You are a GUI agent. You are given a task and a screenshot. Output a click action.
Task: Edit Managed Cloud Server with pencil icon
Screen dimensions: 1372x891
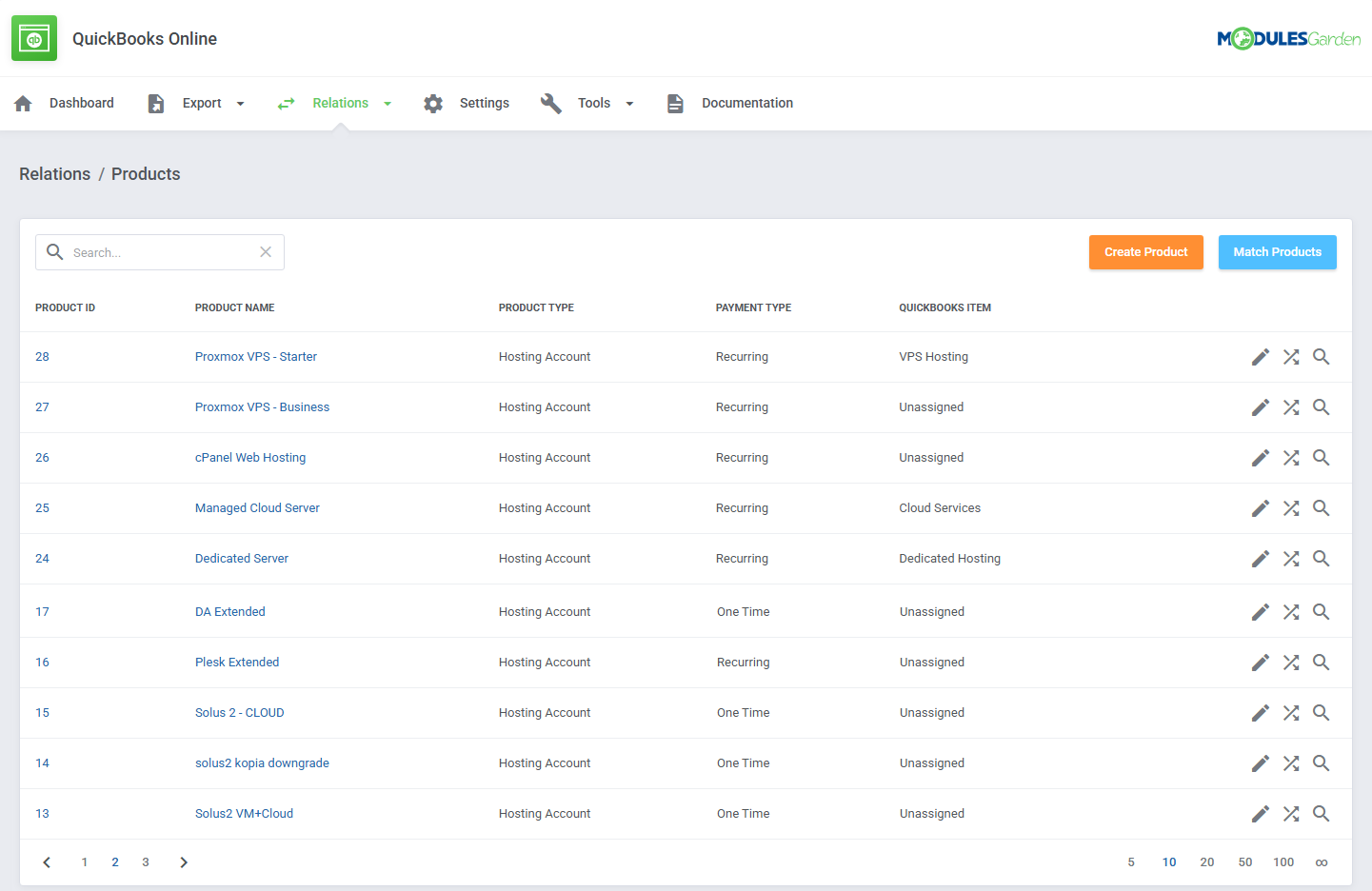pos(1261,508)
